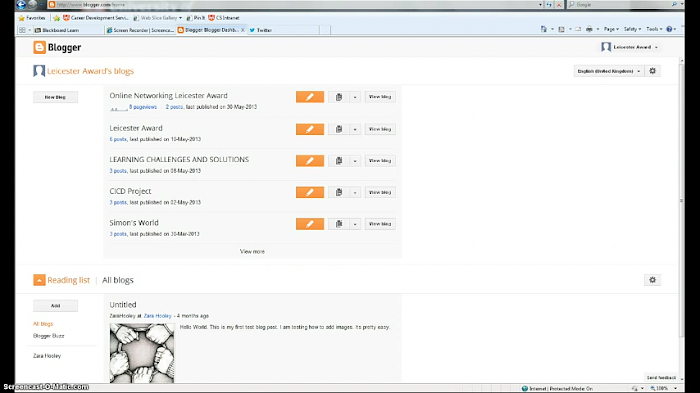Open English (United Kingdom) language dropdown
Viewport: 700px width, 393px height.
608,71
